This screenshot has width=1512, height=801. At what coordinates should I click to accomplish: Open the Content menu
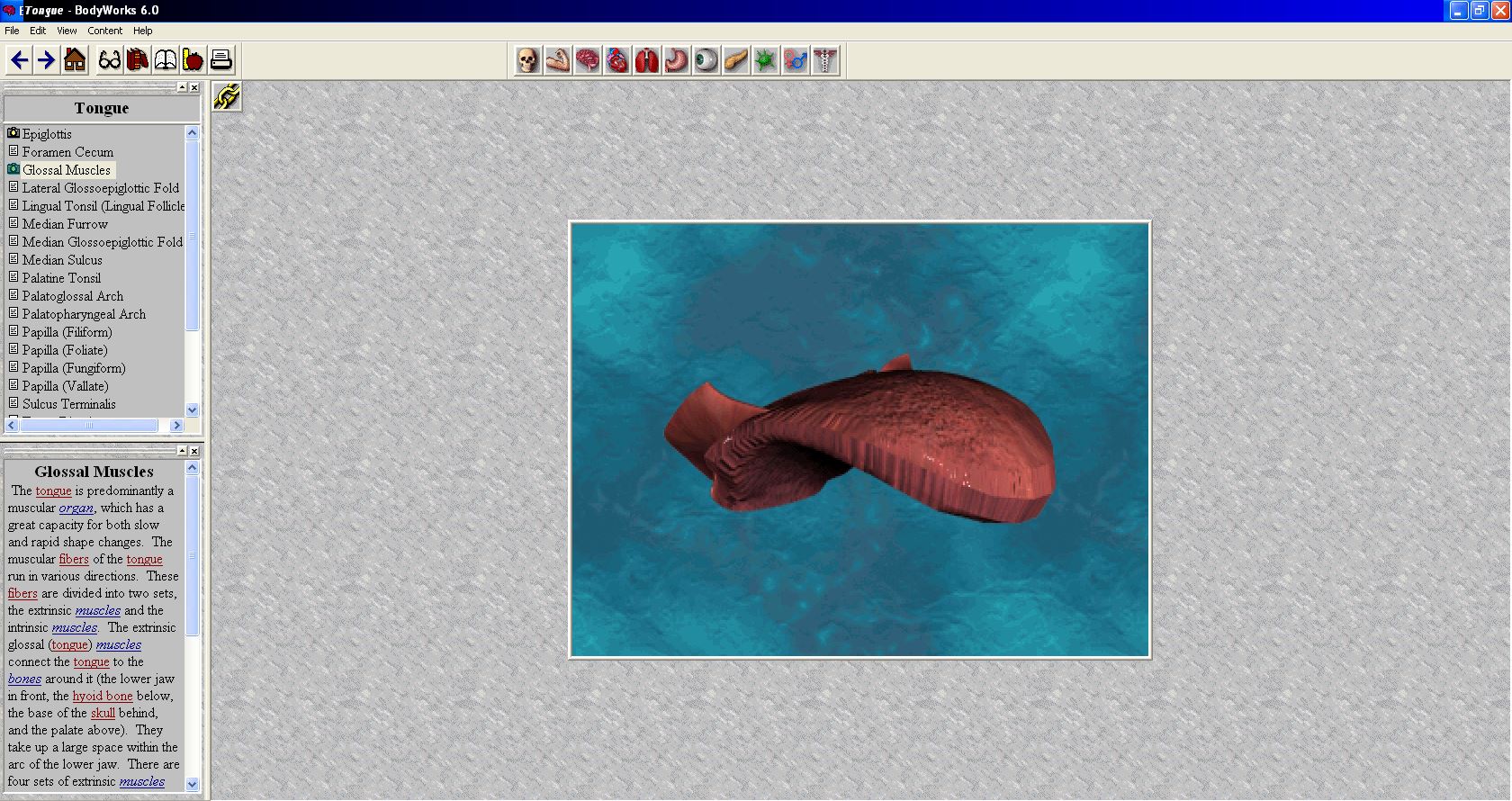104,31
